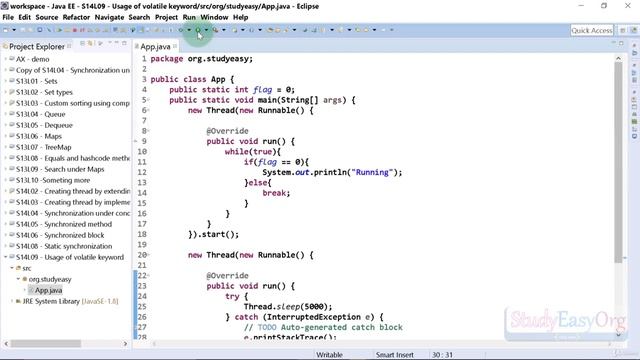
Task: Collapse the org.studyeasy package node
Action: [18, 279]
